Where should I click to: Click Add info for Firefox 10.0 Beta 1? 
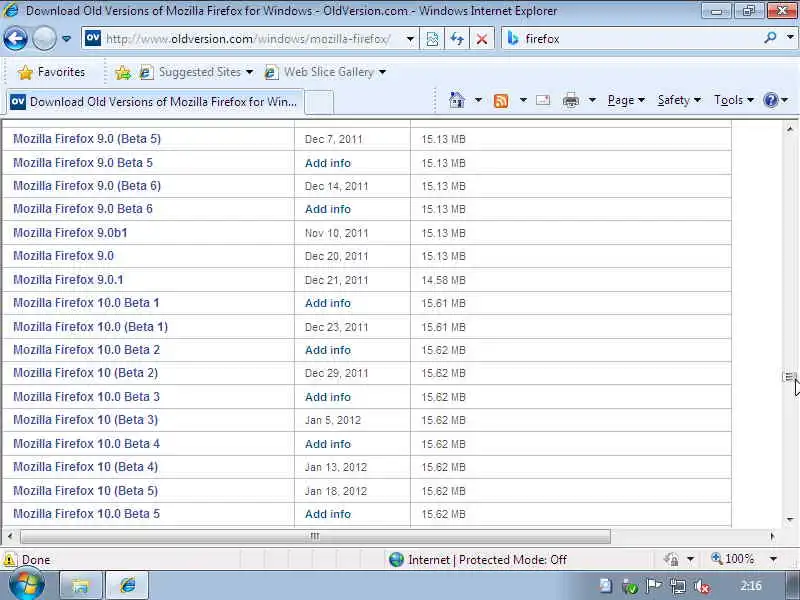tap(328, 303)
